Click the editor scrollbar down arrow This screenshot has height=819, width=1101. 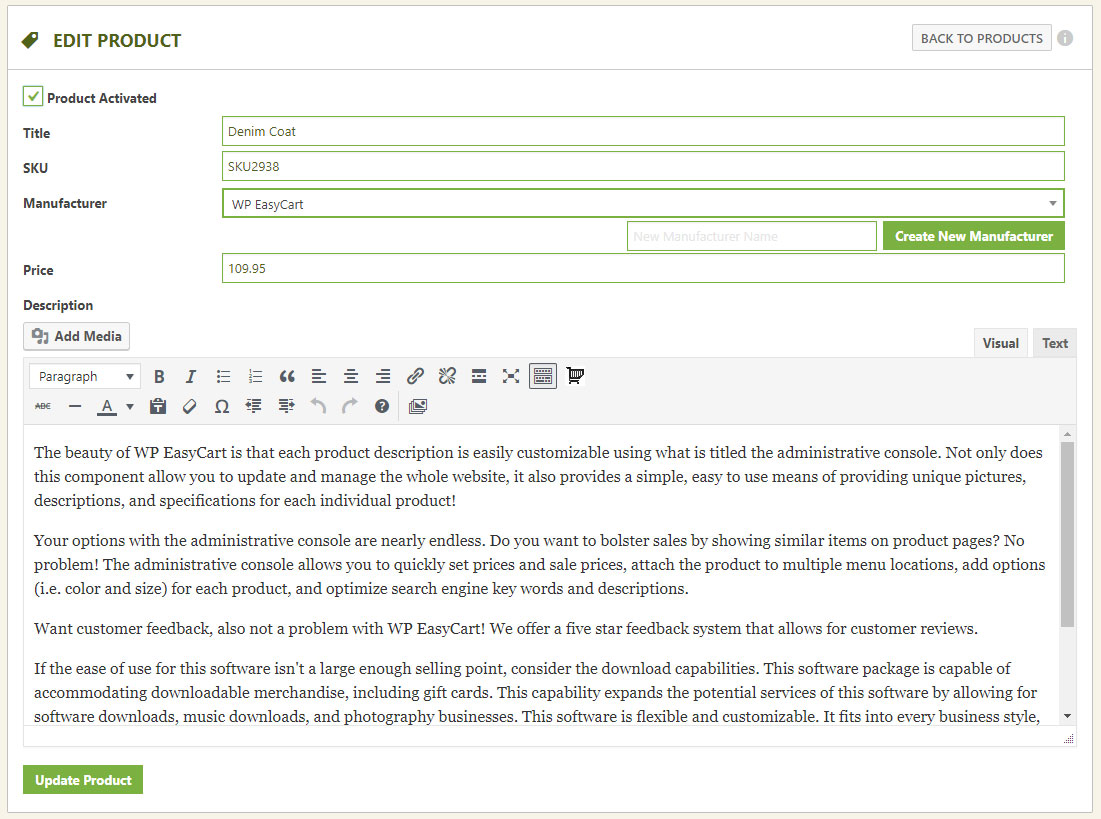point(1067,716)
